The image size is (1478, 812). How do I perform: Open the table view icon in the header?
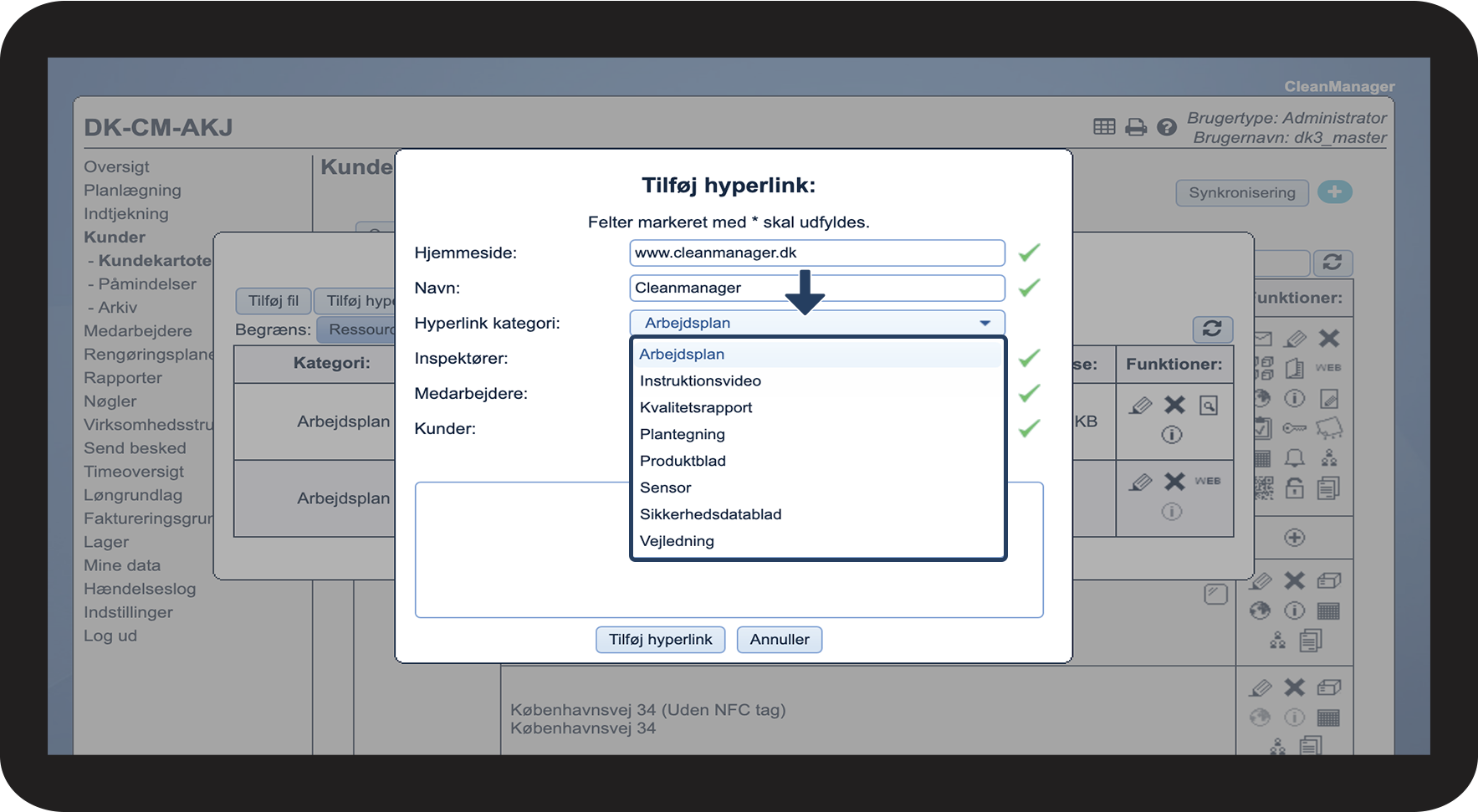(1104, 126)
